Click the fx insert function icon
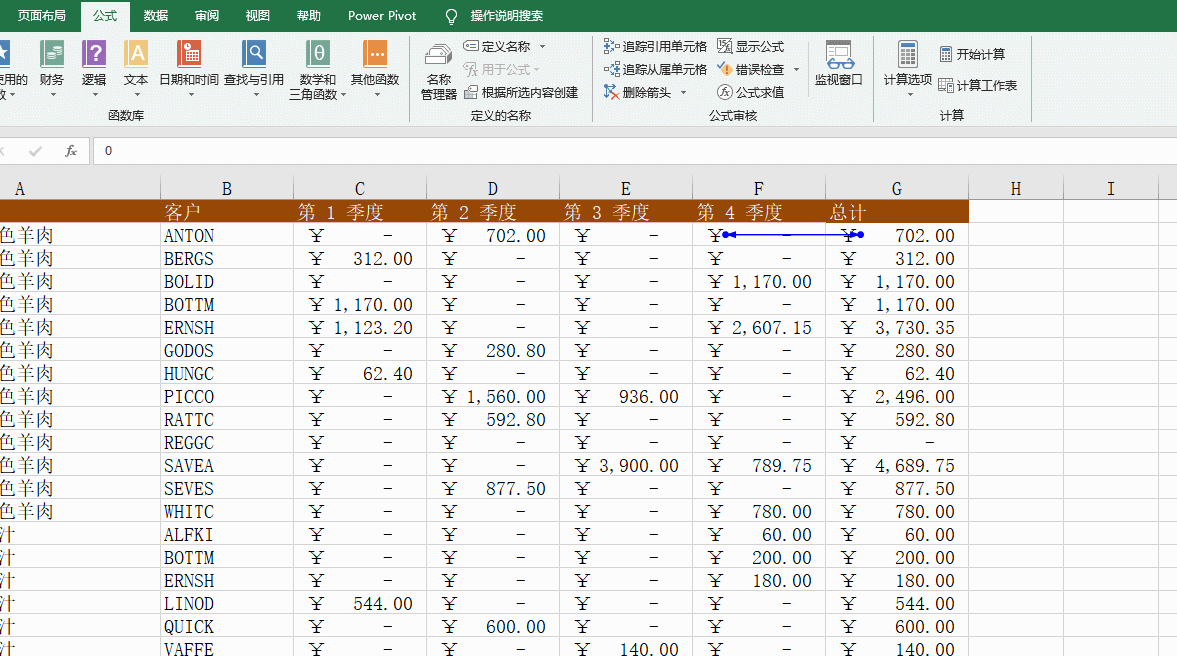Viewport: 1177px width, 656px height. click(x=71, y=151)
